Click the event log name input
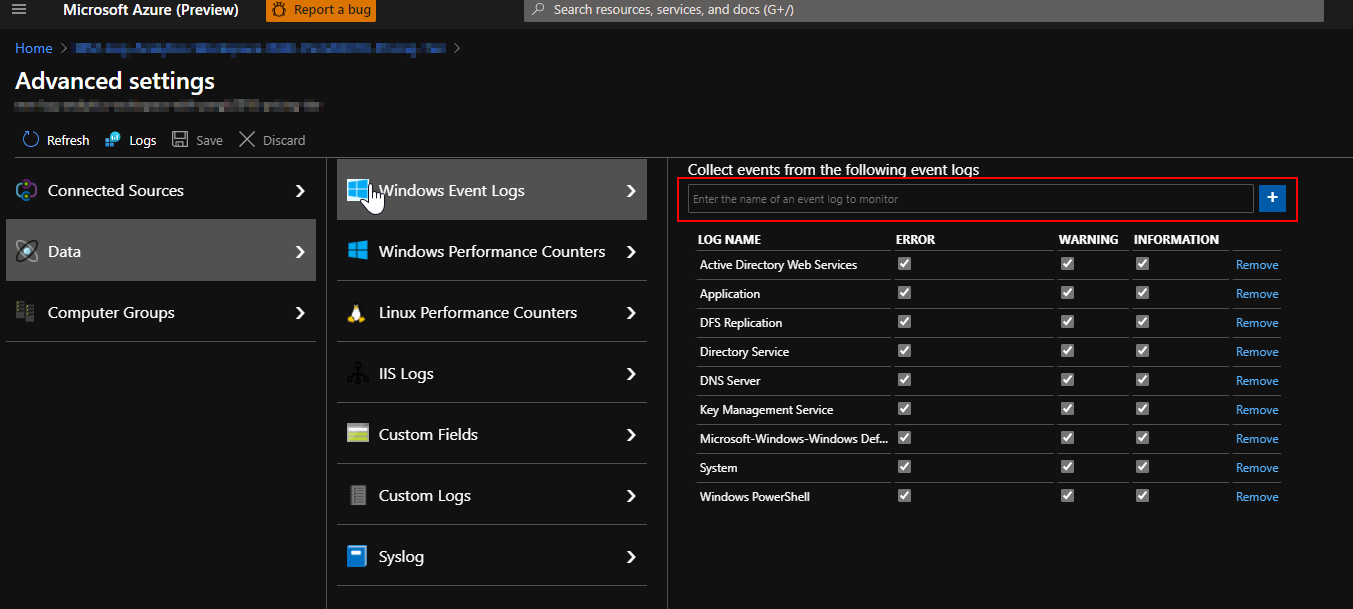The height and width of the screenshot is (609, 1353). [970, 199]
